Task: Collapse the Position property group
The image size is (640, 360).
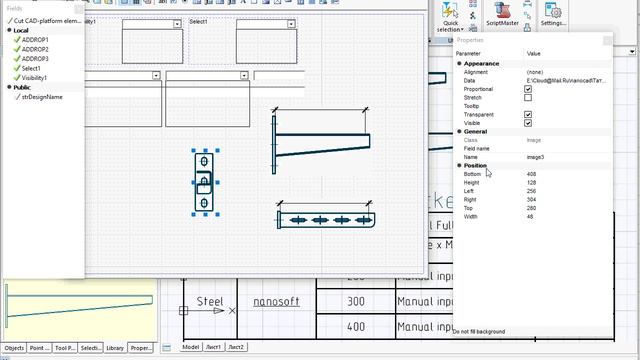Action: point(459,165)
